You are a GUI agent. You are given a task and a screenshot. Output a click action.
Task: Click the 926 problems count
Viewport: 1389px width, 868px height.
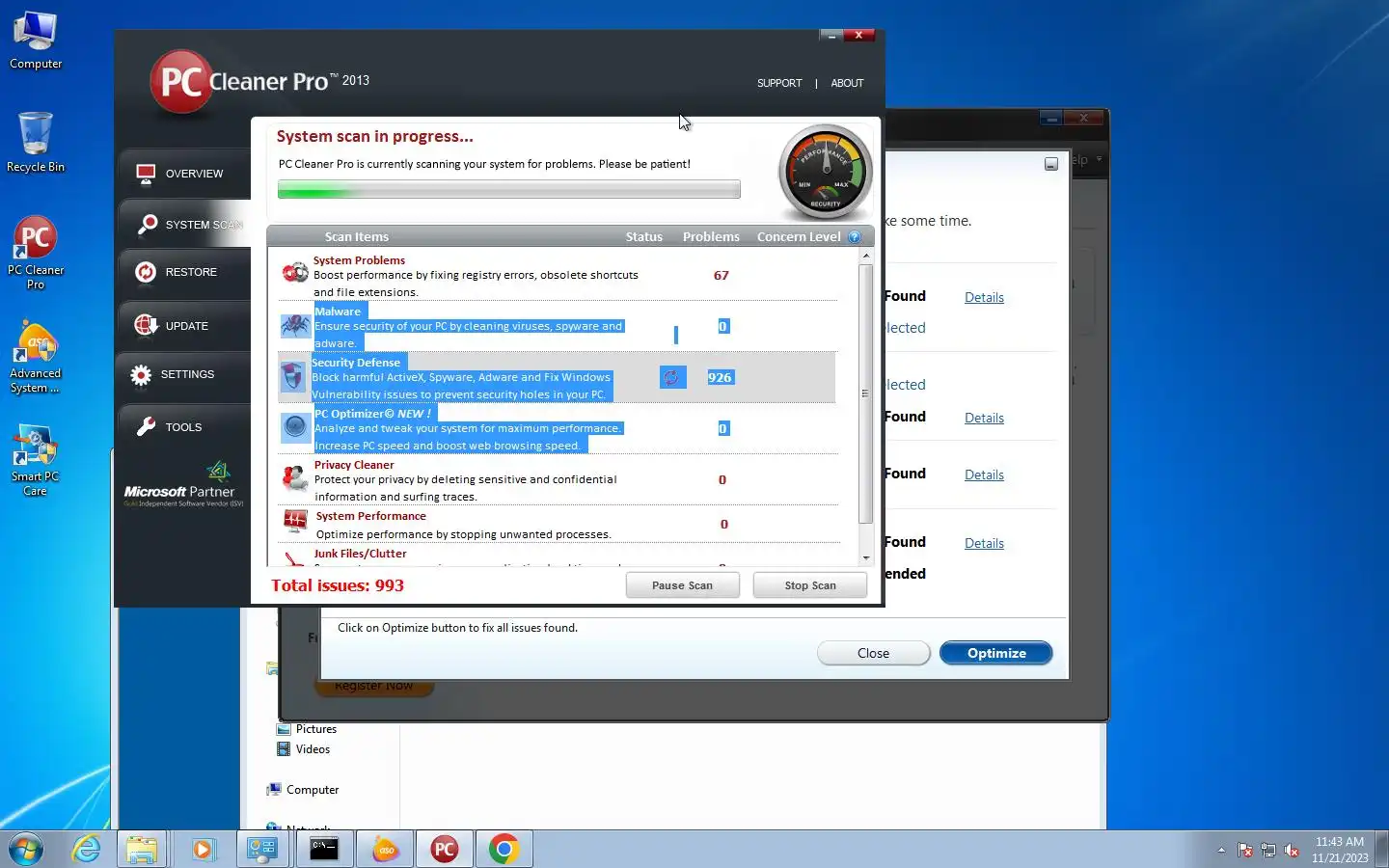coord(720,377)
